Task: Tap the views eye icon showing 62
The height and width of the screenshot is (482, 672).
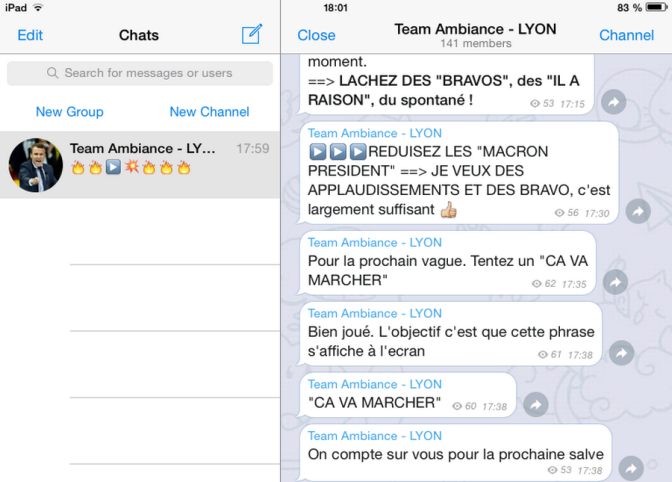Action: point(537,284)
